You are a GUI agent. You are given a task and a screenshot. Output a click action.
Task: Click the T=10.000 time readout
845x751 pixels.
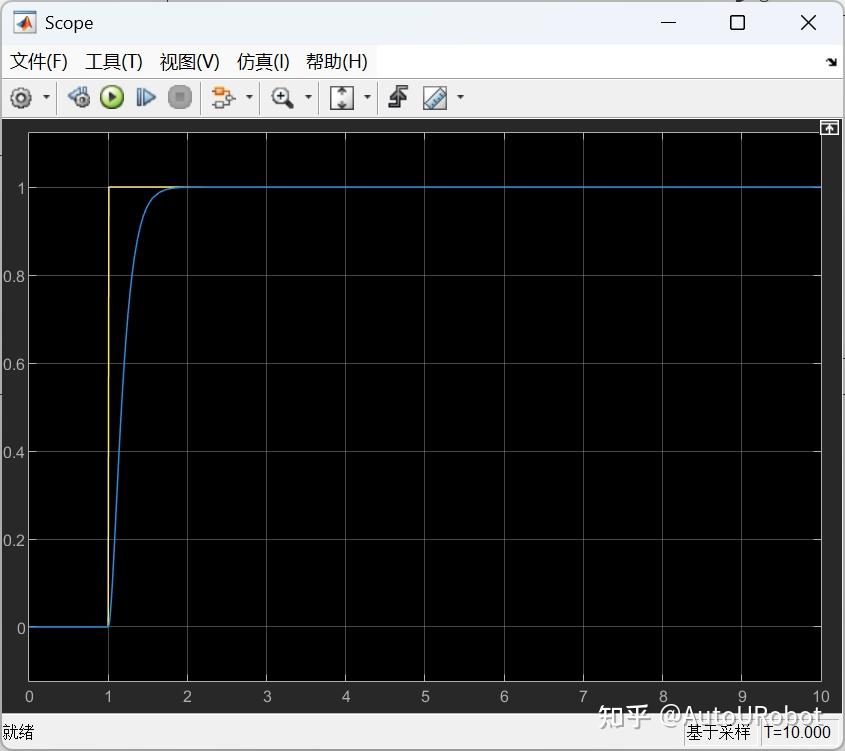coord(797,732)
